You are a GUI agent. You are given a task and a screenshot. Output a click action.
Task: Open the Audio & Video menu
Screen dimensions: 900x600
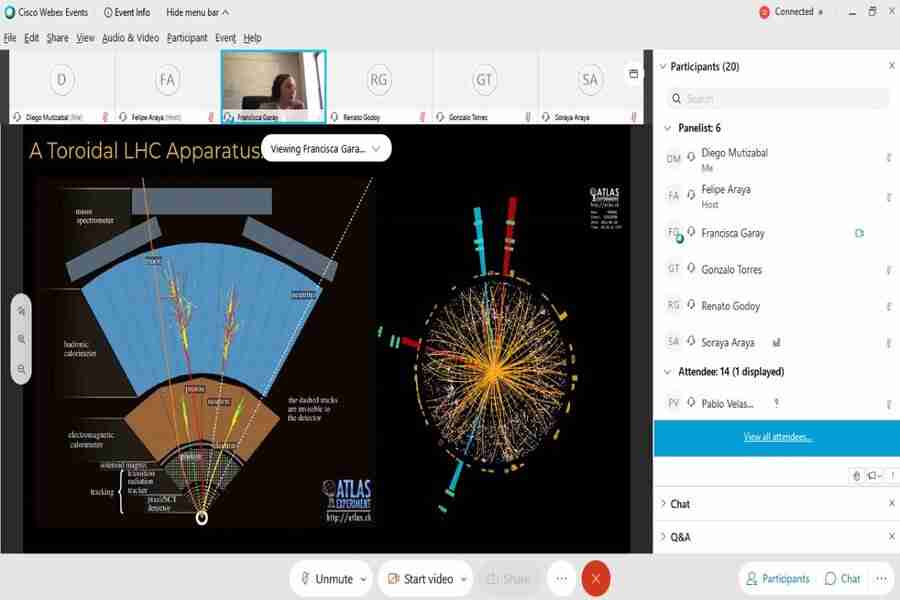tap(130, 38)
